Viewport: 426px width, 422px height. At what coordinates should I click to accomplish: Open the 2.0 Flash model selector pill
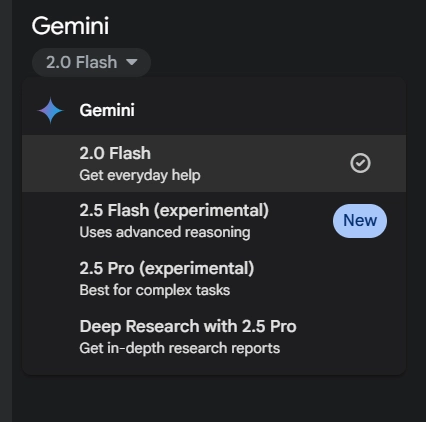[91, 62]
